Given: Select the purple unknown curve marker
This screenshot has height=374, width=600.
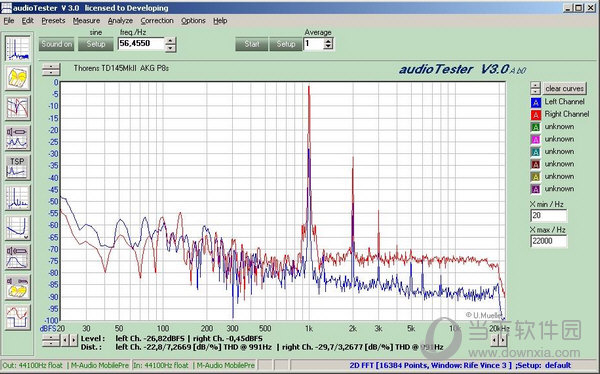Looking at the screenshot, I should pos(536,189).
